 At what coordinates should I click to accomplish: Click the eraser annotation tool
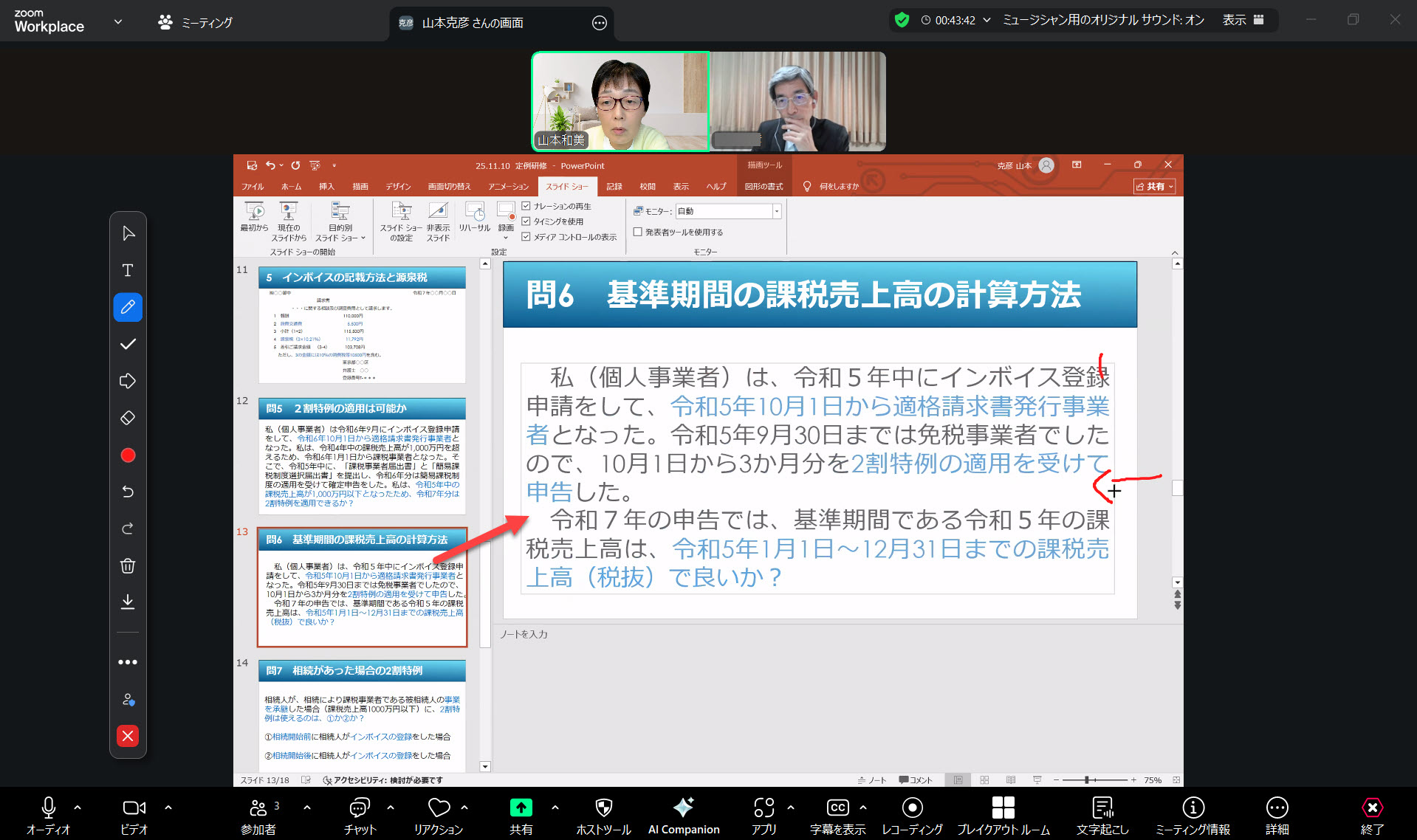point(128,418)
